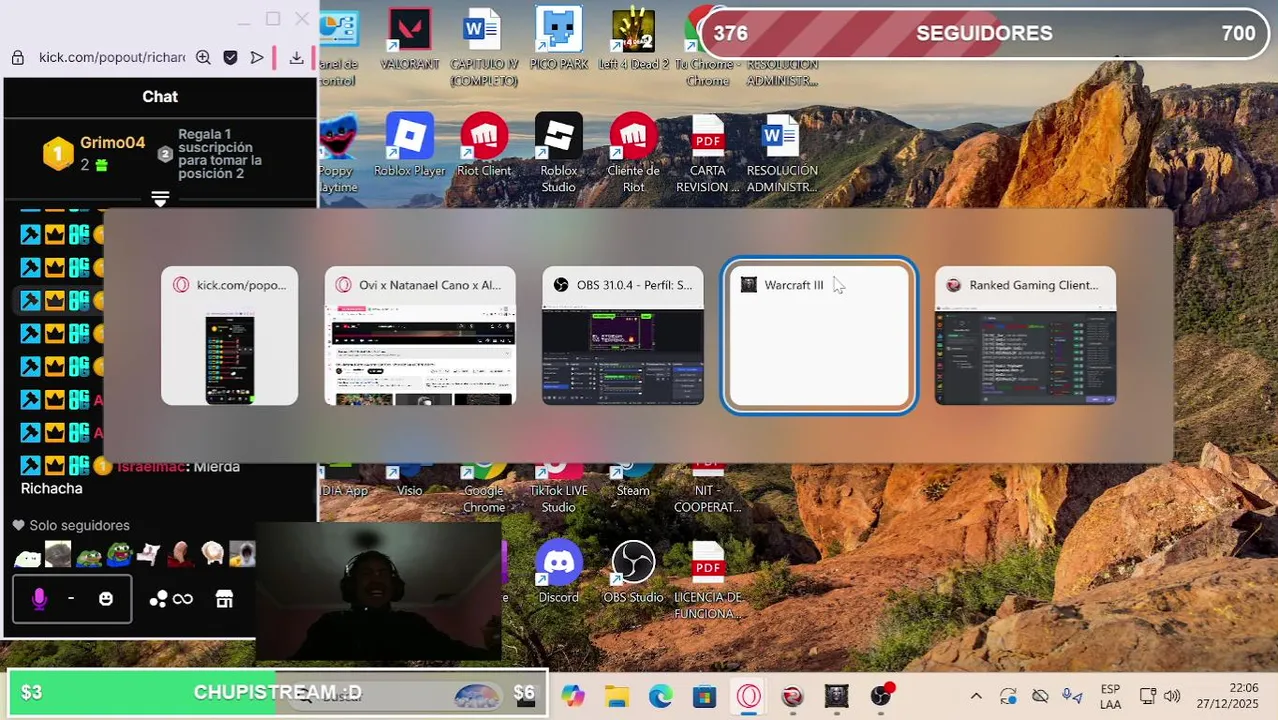Launch OBS Studio desktop shortcut
1278x720 pixels.
click(633, 572)
